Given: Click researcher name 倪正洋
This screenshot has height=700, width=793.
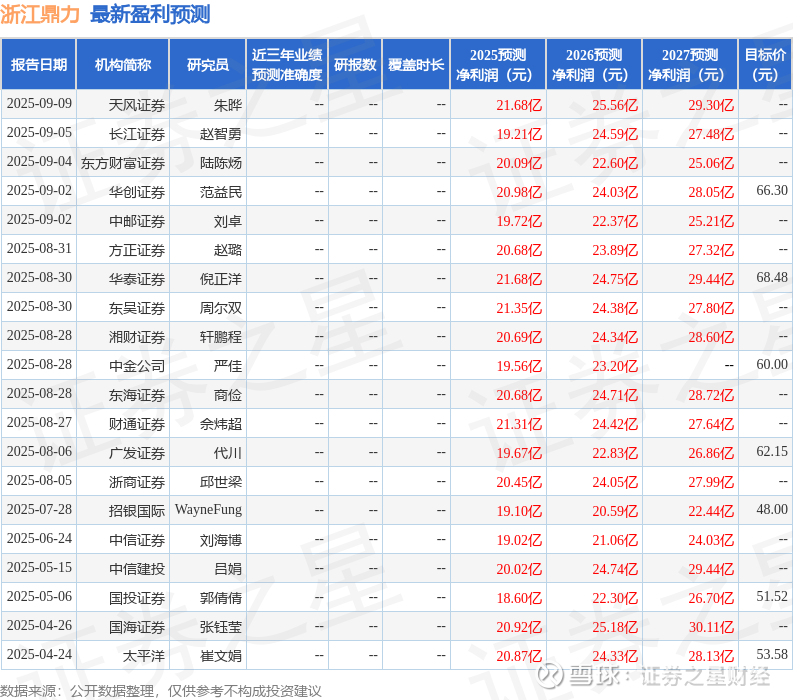Looking at the screenshot, I should point(221,279).
